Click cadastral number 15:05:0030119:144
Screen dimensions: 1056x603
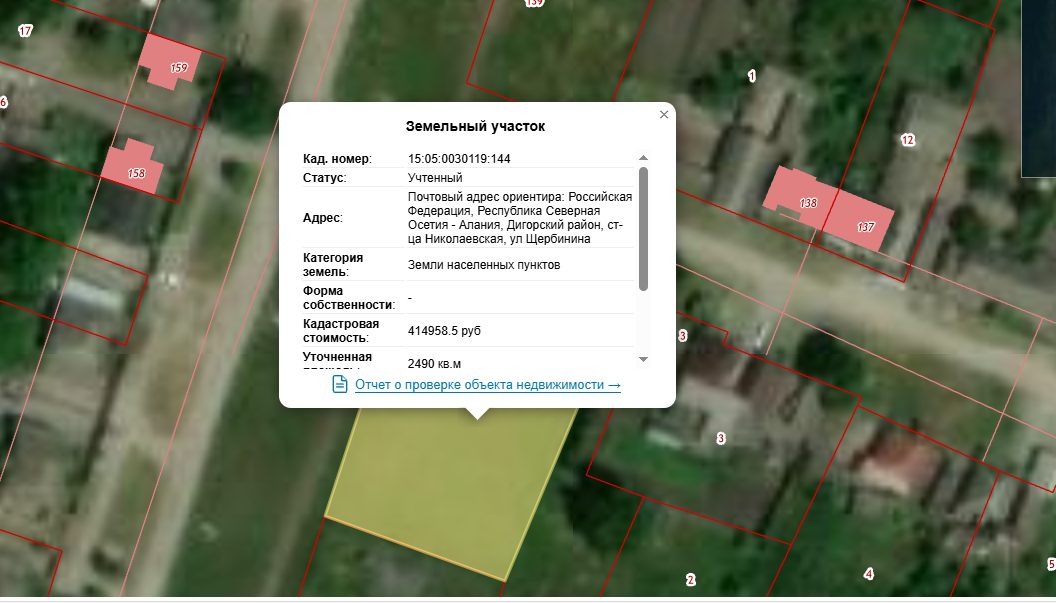459,159
